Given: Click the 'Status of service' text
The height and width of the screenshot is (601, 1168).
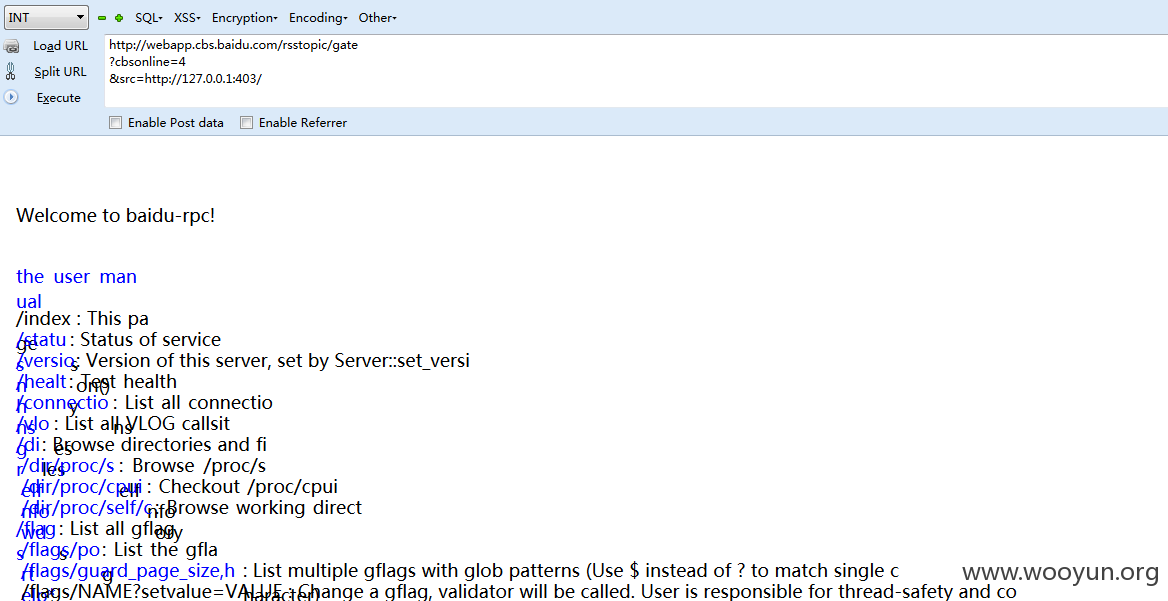Looking at the screenshot, I should 150,340.
